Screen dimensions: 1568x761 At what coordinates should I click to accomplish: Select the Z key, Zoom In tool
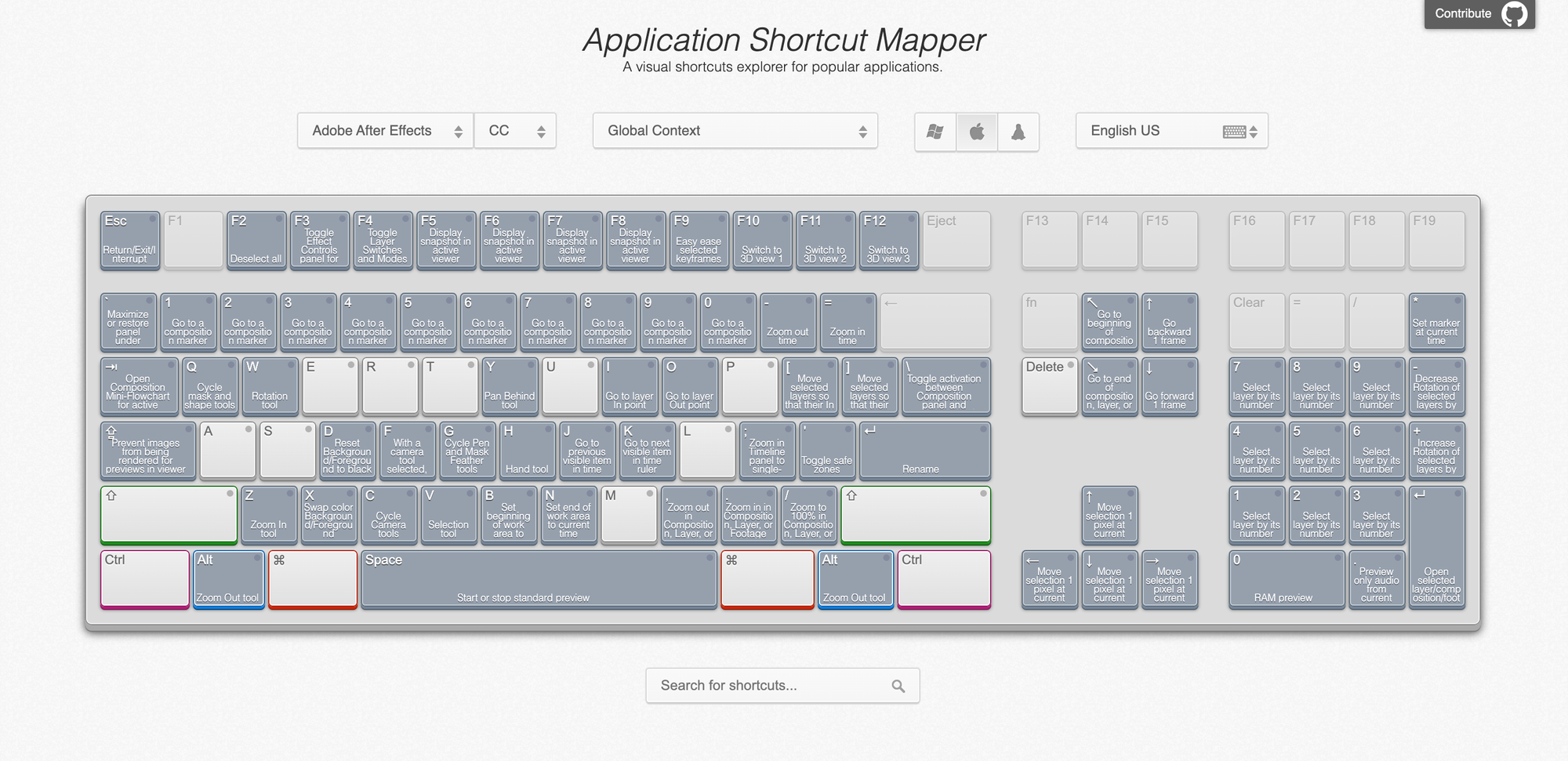[x=269, y=515]
